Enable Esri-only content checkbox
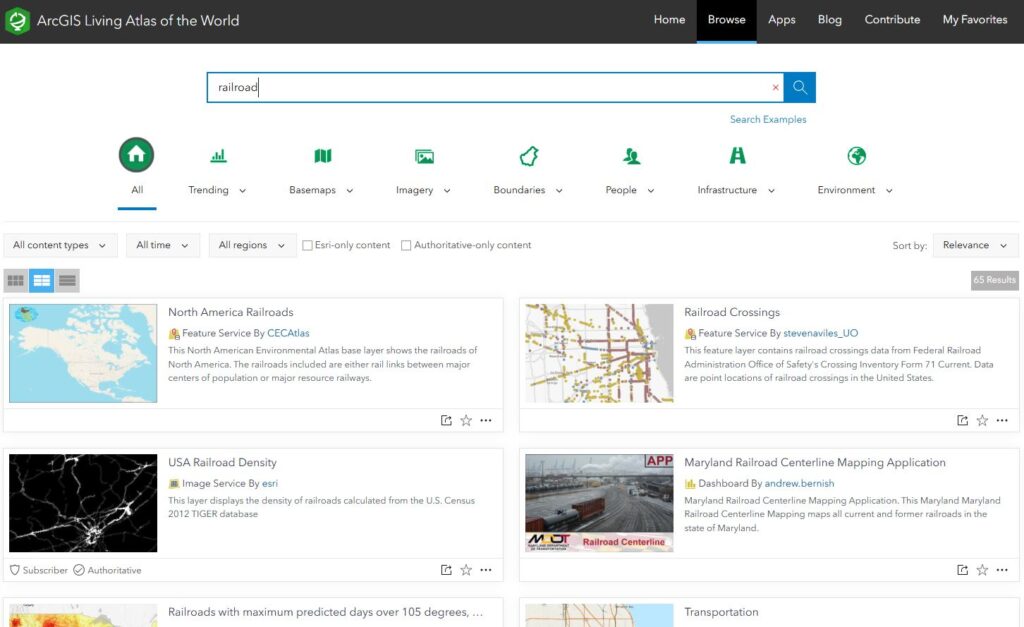Image resolution: width=1024 pixels, height=627 pixels. [x=308, y=245]
